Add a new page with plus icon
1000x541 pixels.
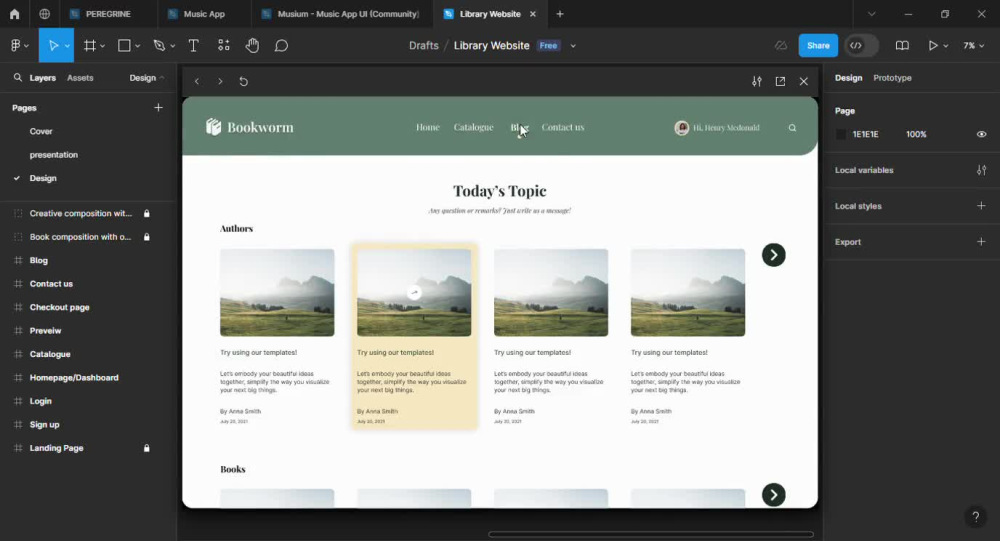(158, 107)
